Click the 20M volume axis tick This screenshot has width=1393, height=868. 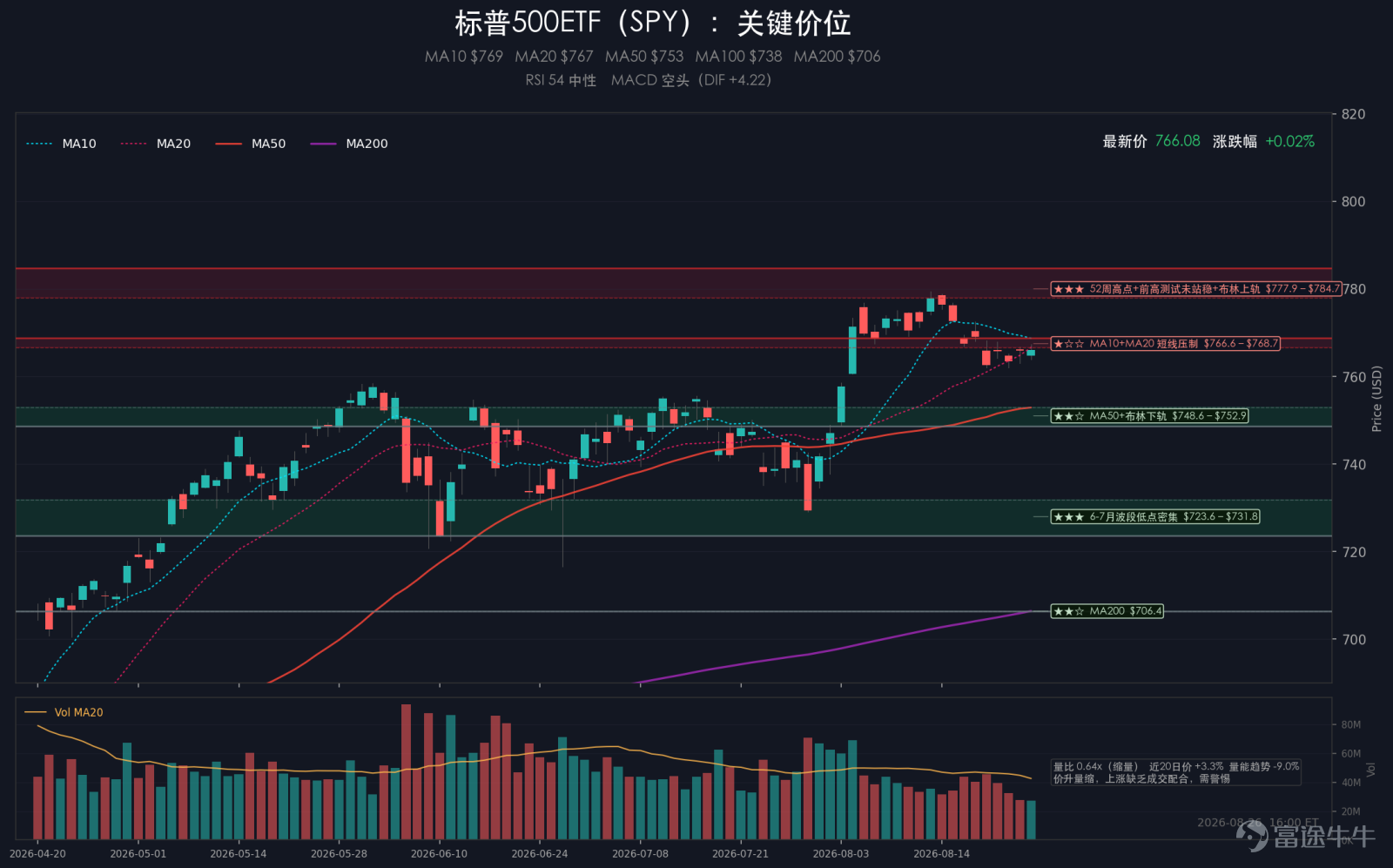1350,811
